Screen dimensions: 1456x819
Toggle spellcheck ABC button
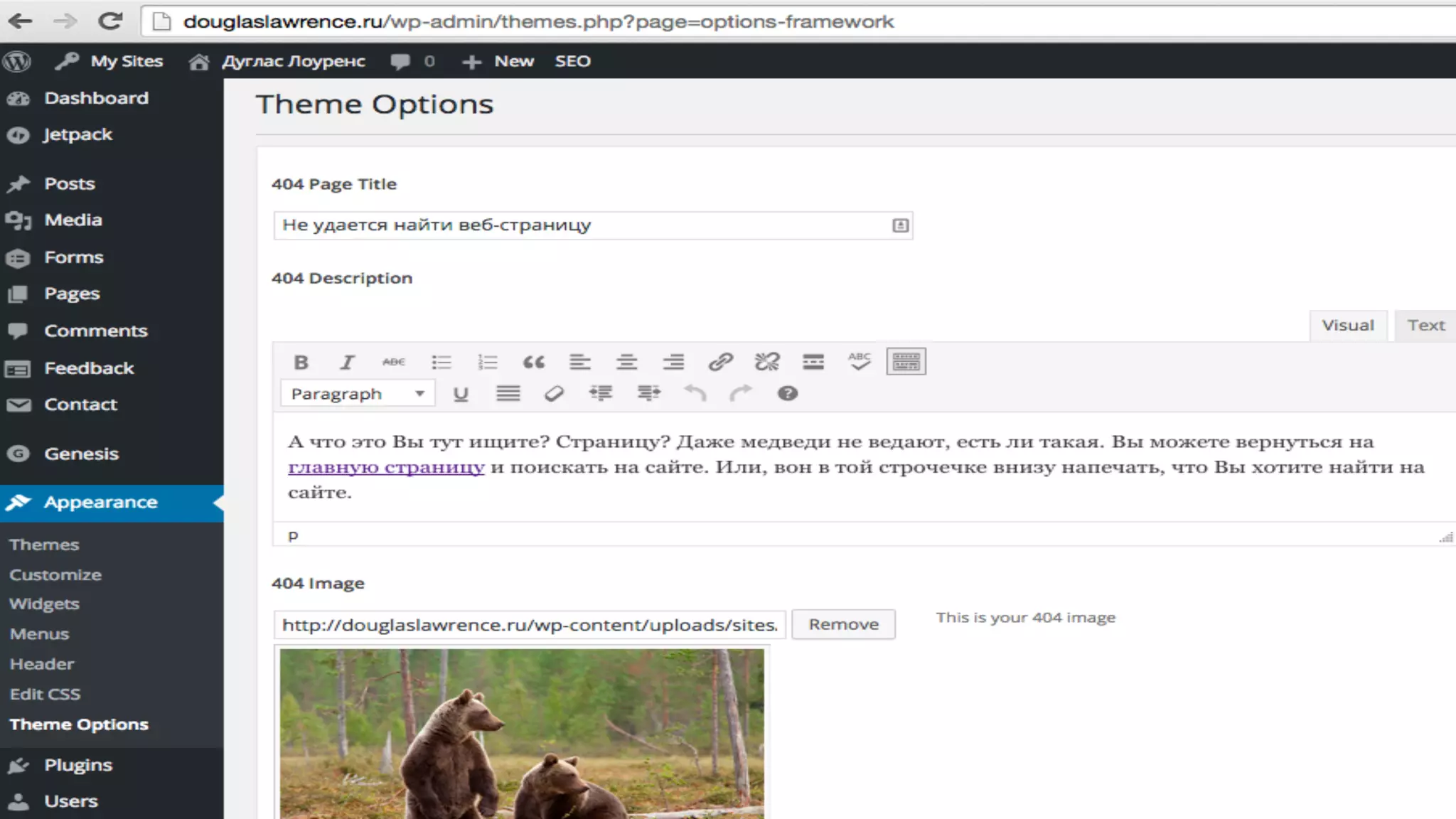tap(859, 362)
